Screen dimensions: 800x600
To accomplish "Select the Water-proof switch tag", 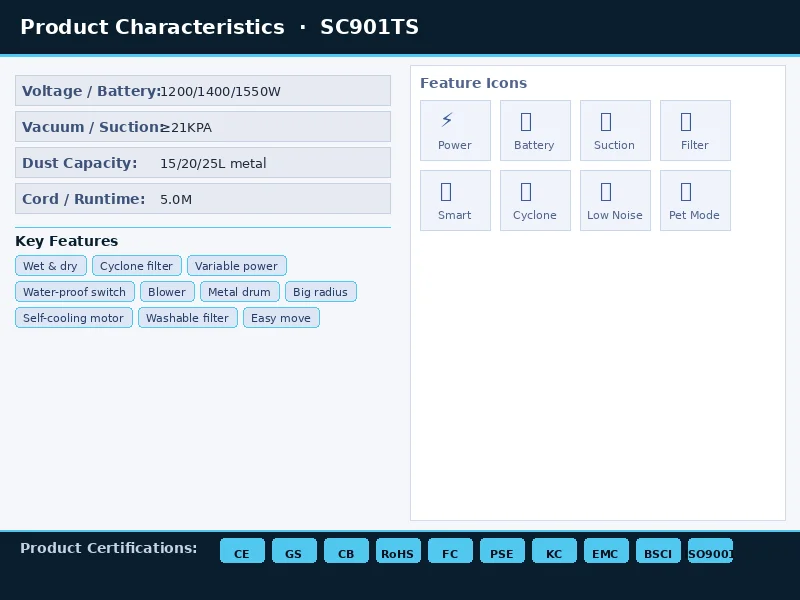I will 74,292.
